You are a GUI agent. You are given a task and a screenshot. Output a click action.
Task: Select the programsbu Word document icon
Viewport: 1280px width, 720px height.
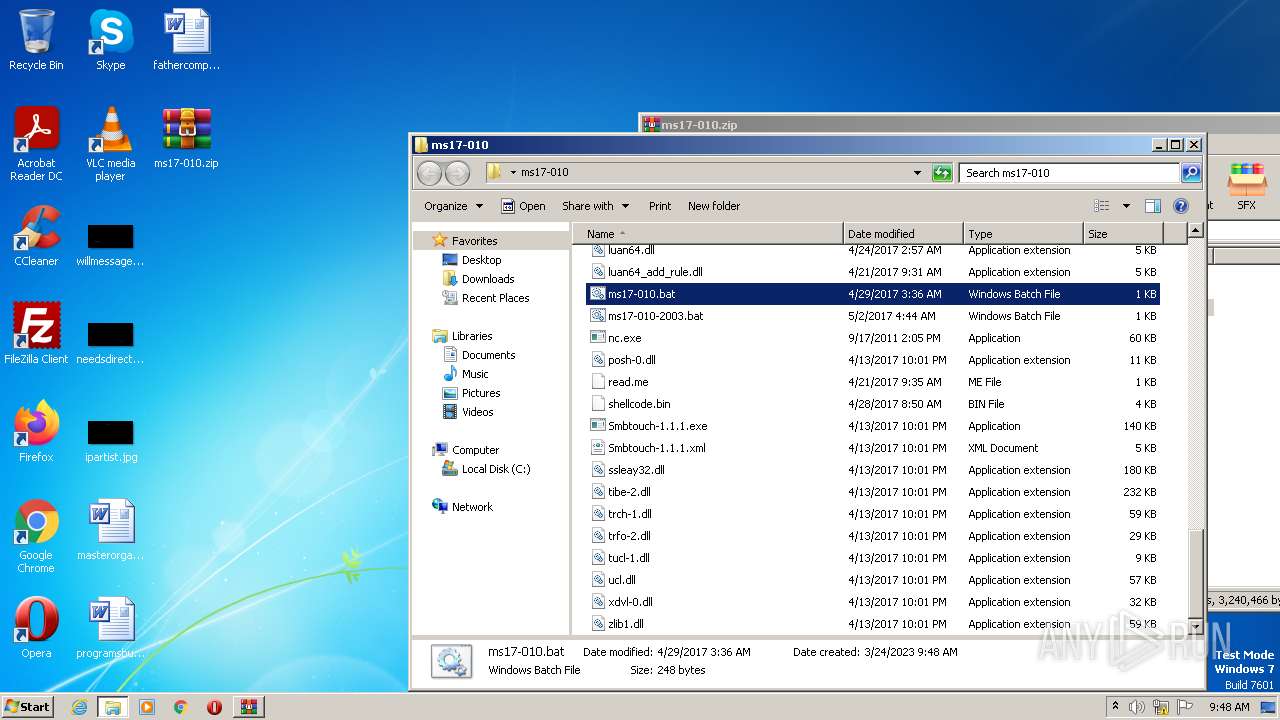coord(110,628)
